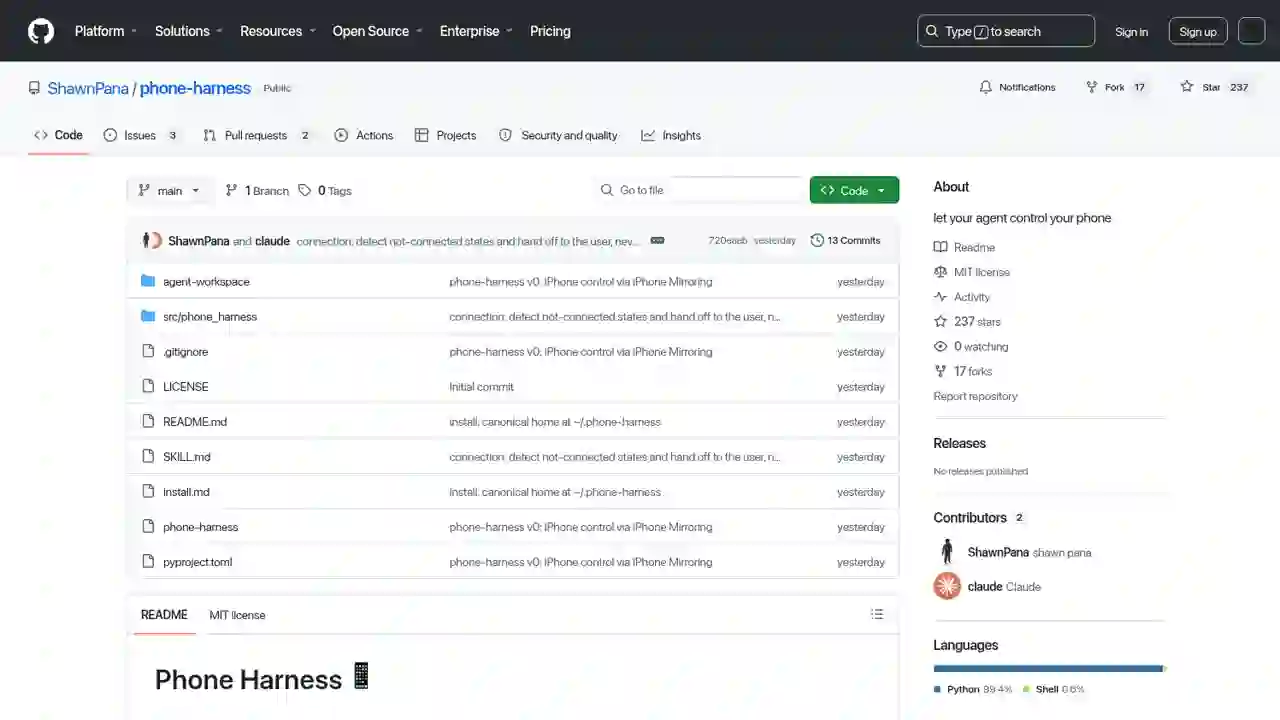Open the Pull requests tab
The width and height of the screenshot is (1280, 720).
(x=258, y=135)
